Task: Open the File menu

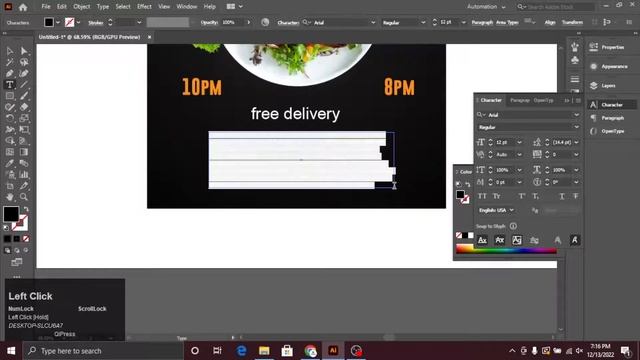Action: 46,7
